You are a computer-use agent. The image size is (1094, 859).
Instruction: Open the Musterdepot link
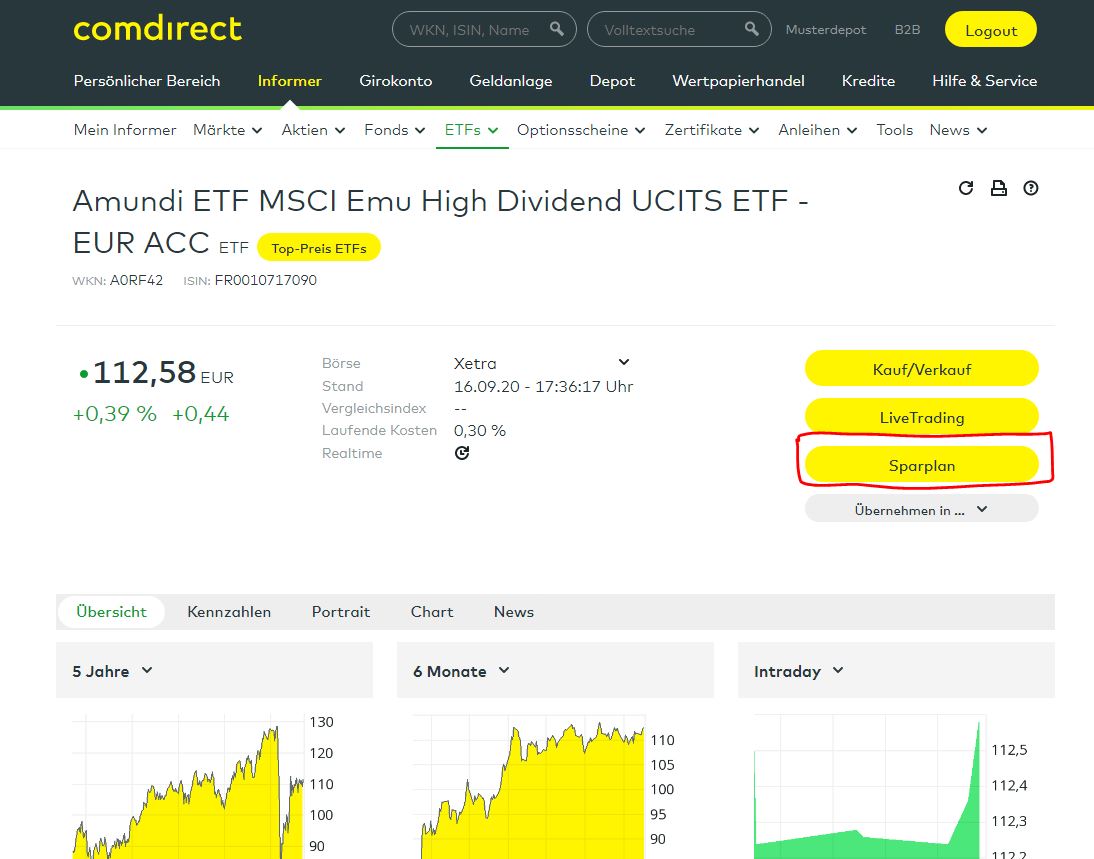[826, 29]
